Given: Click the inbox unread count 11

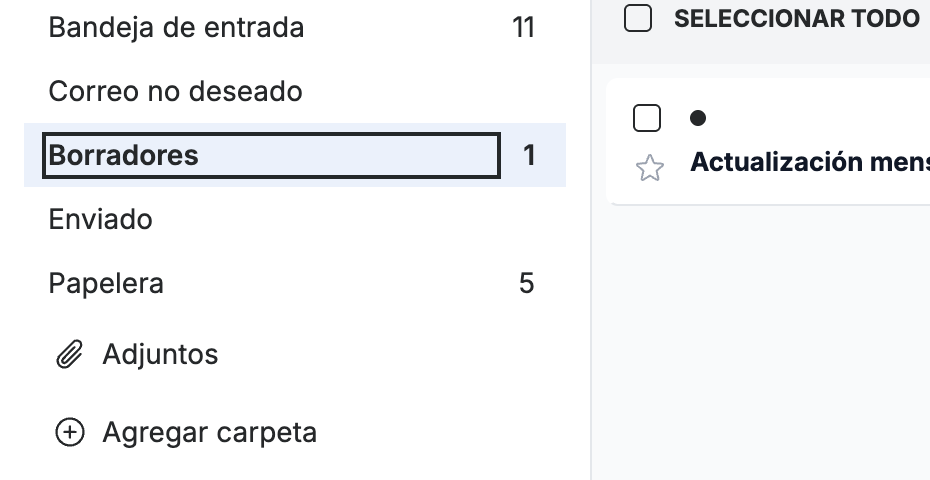Looking at the screenshot, I should tap(523, 28).
